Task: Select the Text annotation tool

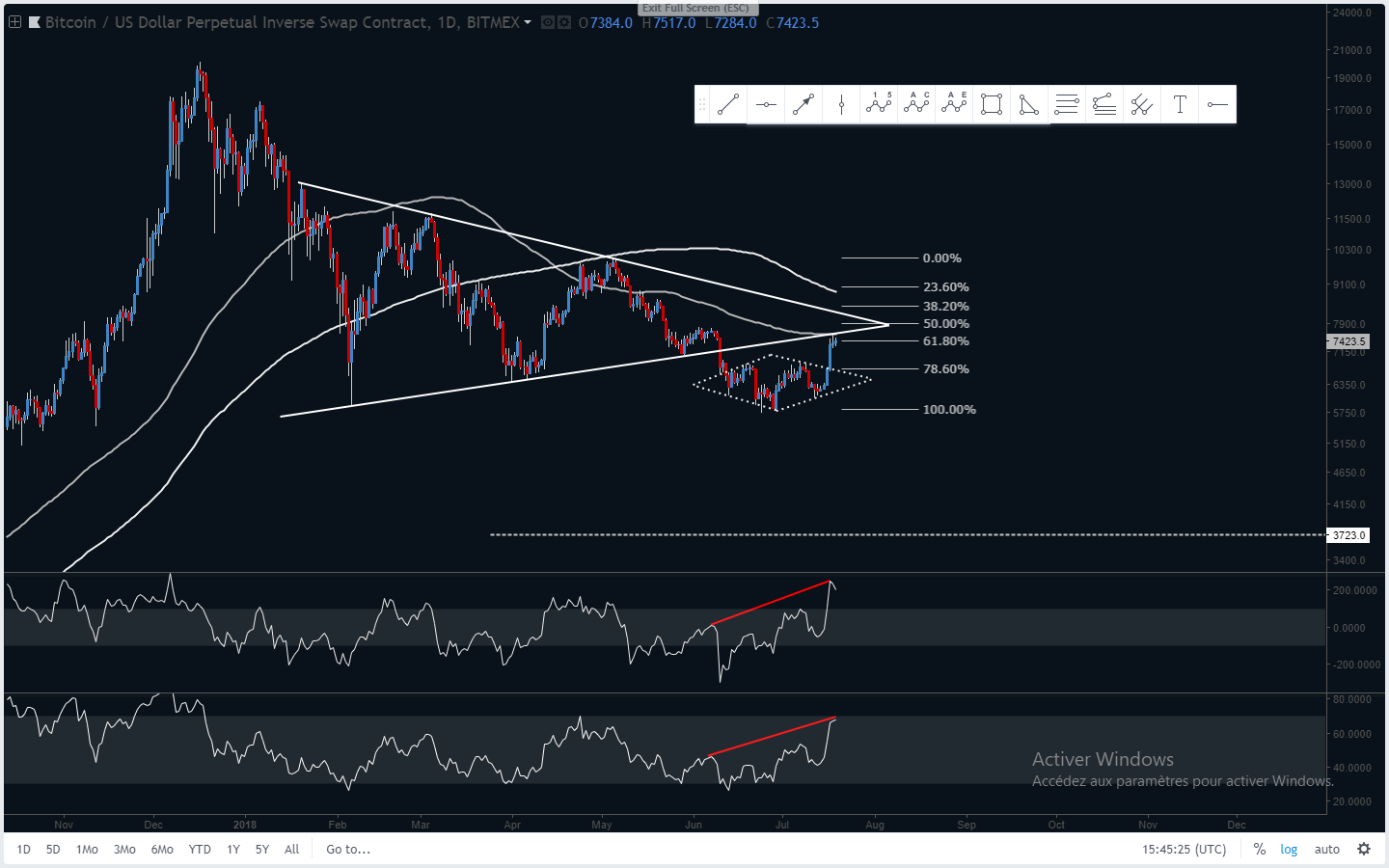Action: [1180, 104]
